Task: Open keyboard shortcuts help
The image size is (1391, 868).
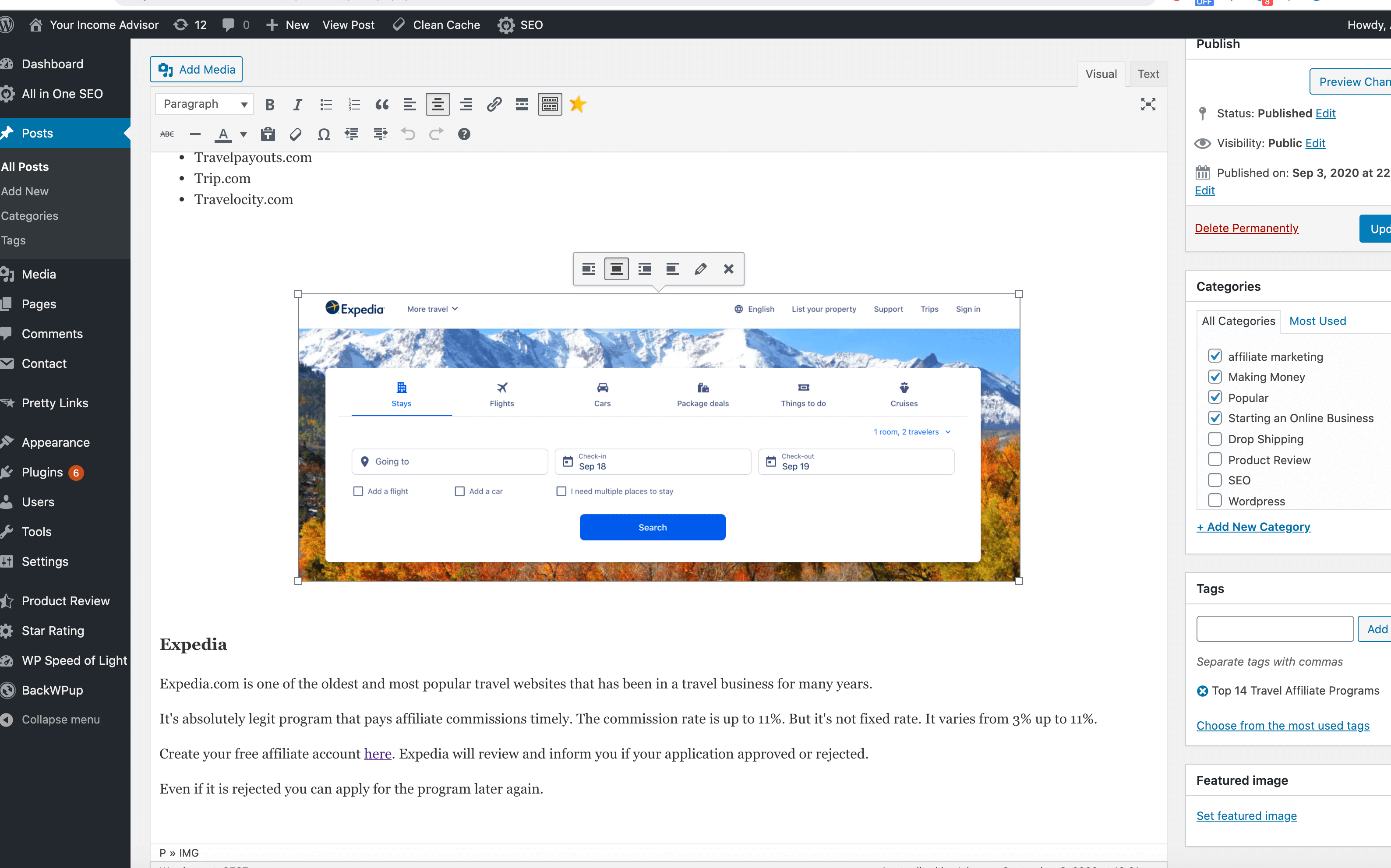Action: [464, 134]
